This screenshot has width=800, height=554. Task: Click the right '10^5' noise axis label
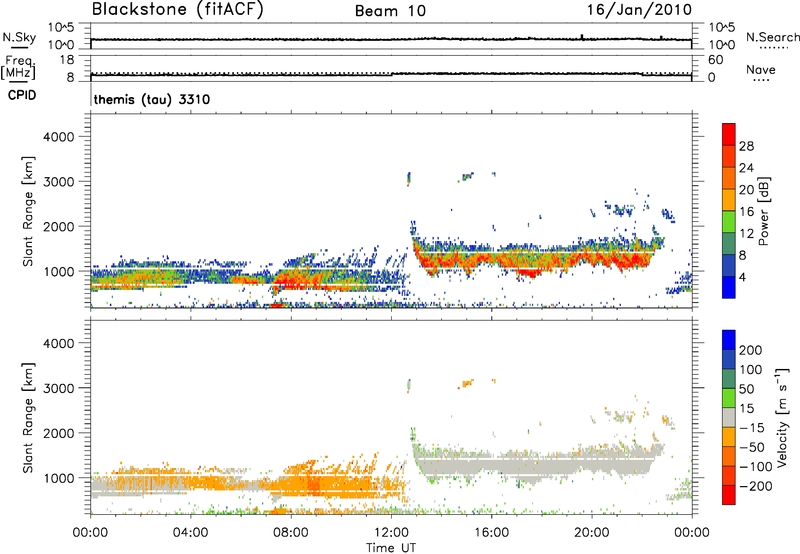[722, 28]
